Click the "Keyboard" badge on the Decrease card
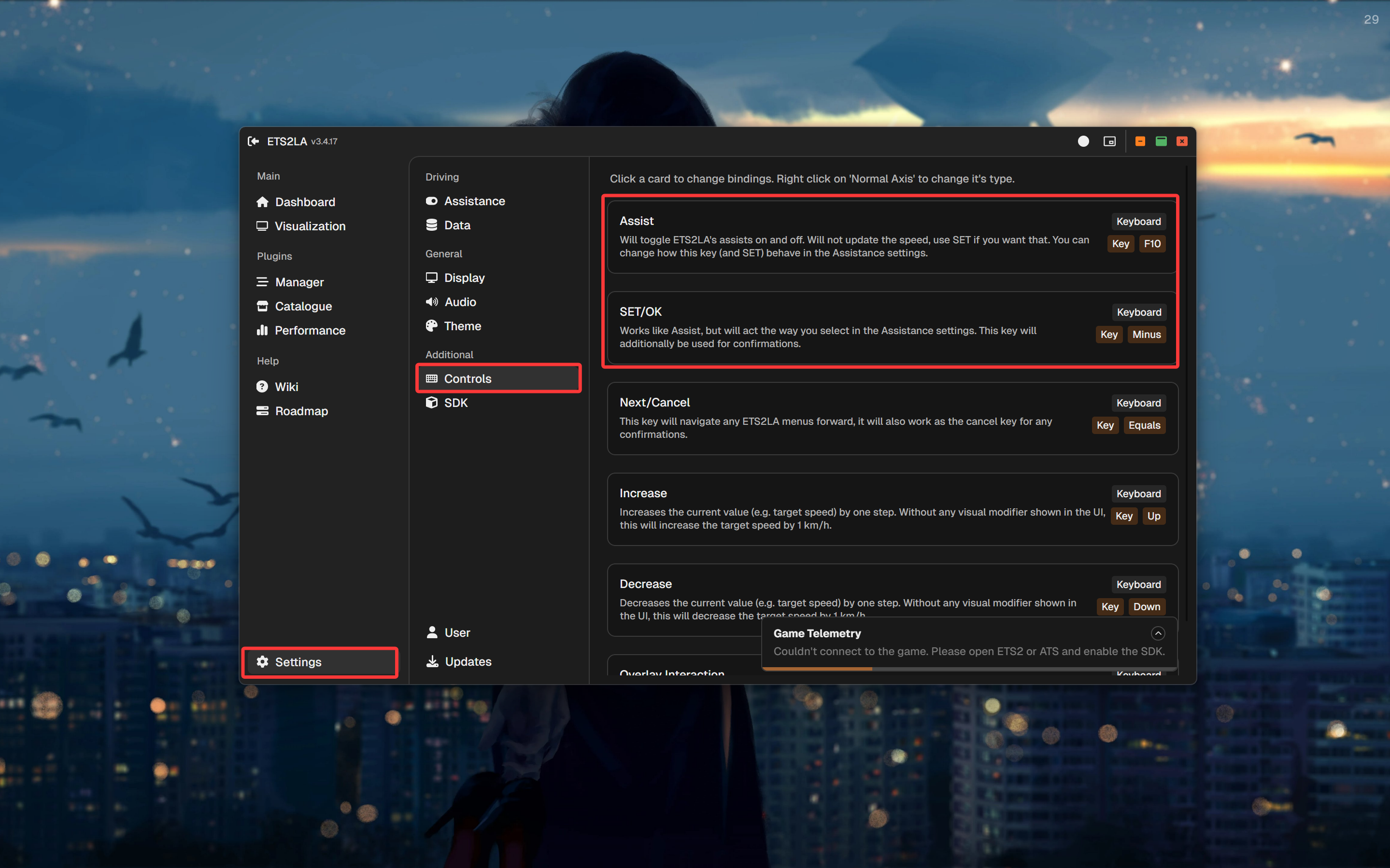Image resolution: width=1390 pixels, height=868 pixels. [x=1138, y=585]
